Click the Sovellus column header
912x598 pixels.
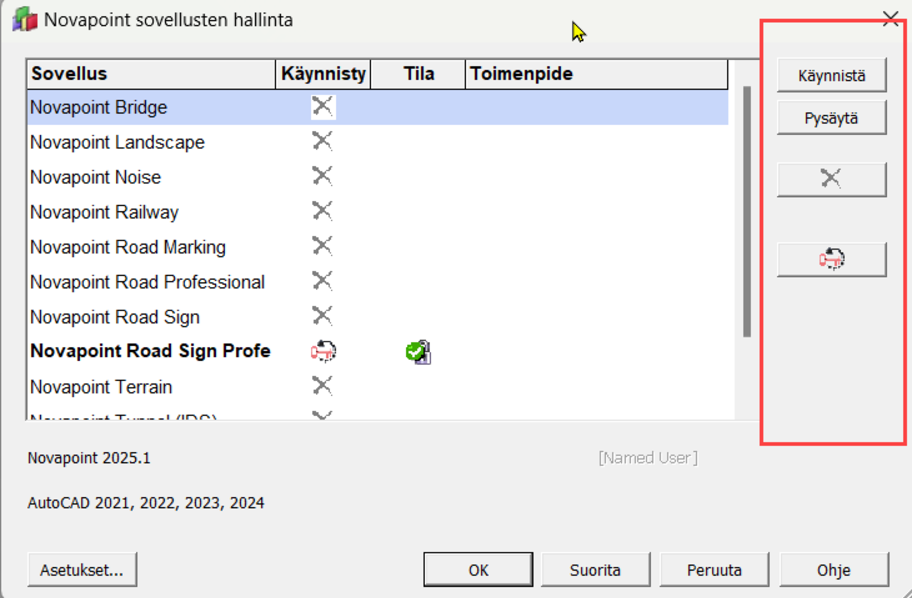pyautogui.click(x=151, y=74)
